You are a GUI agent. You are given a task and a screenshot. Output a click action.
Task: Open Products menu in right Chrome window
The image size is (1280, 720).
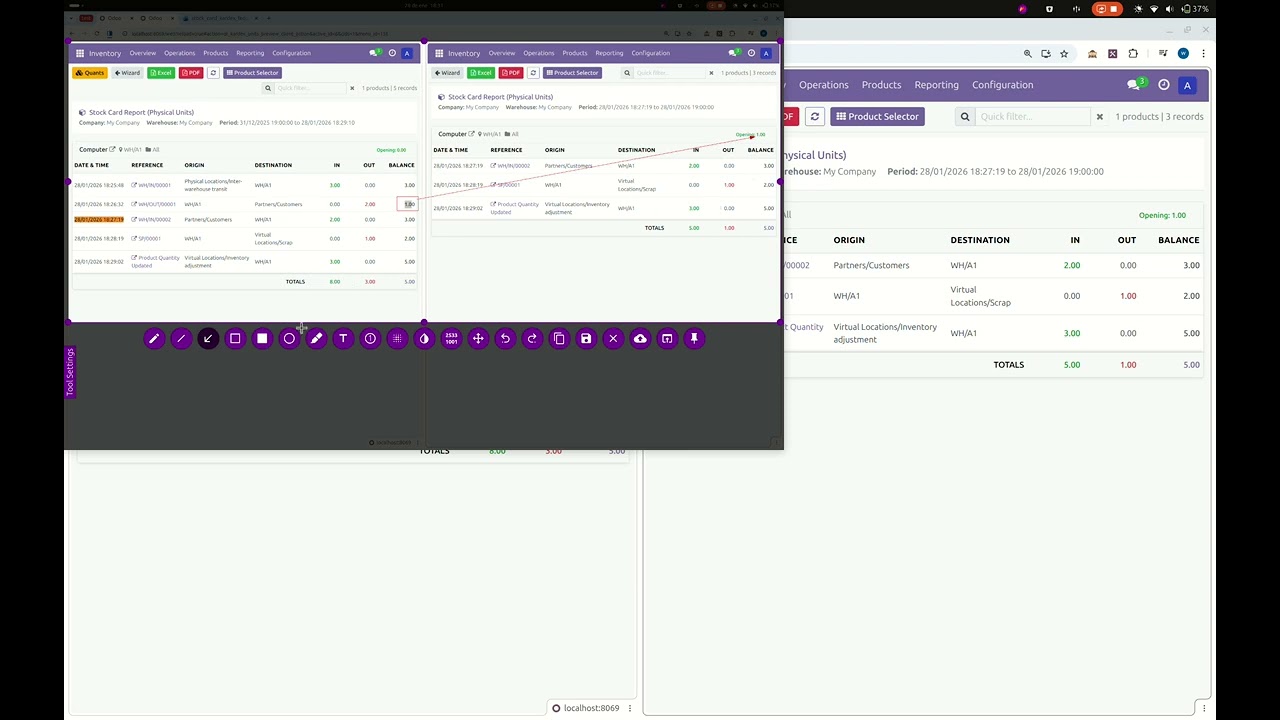pos(881,85)
